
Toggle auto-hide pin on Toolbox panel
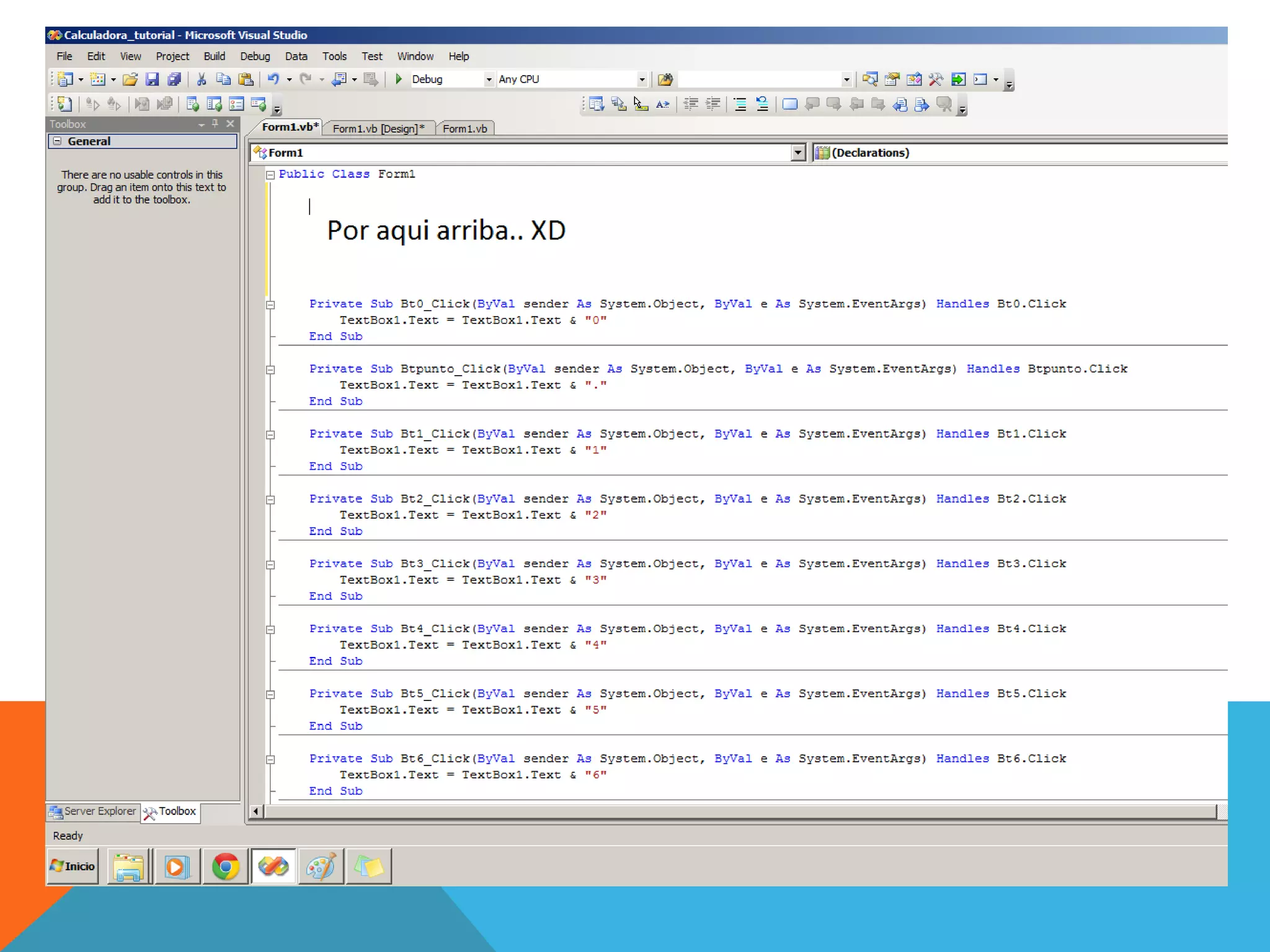point(215,123)
